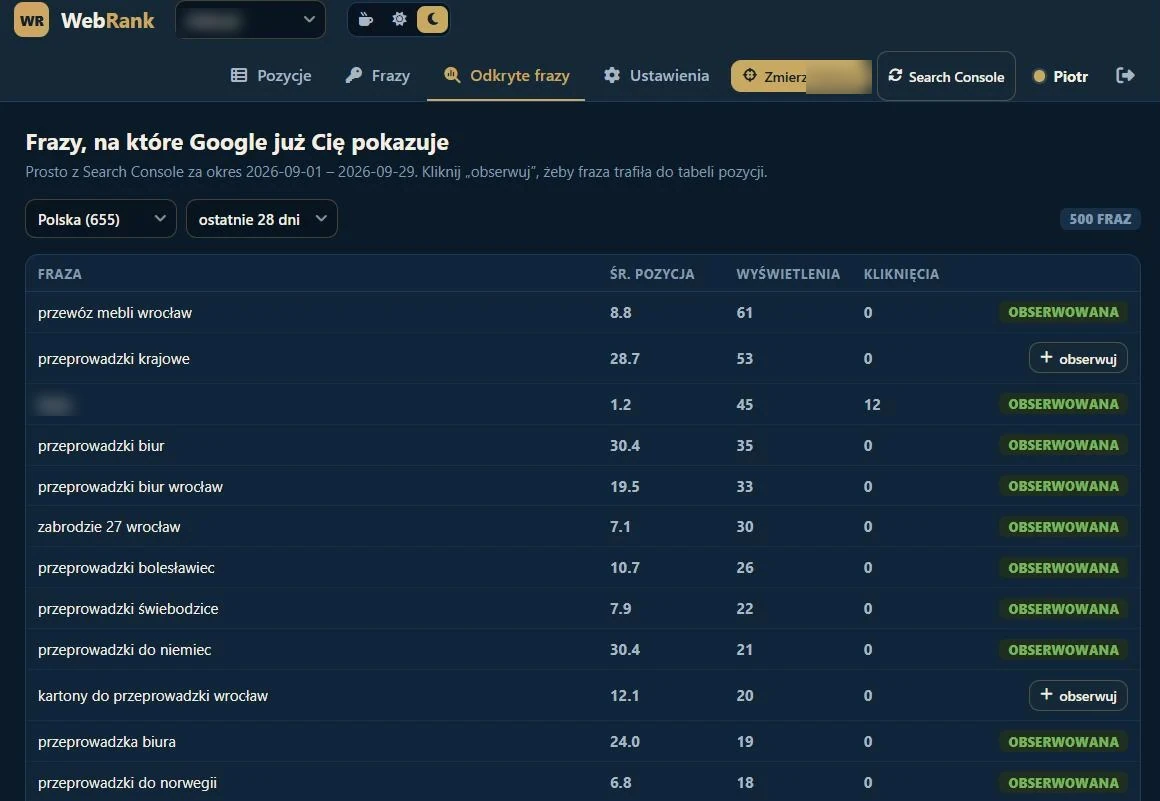
Task: Click the FRAZA column header
Action: click(60, 274)
